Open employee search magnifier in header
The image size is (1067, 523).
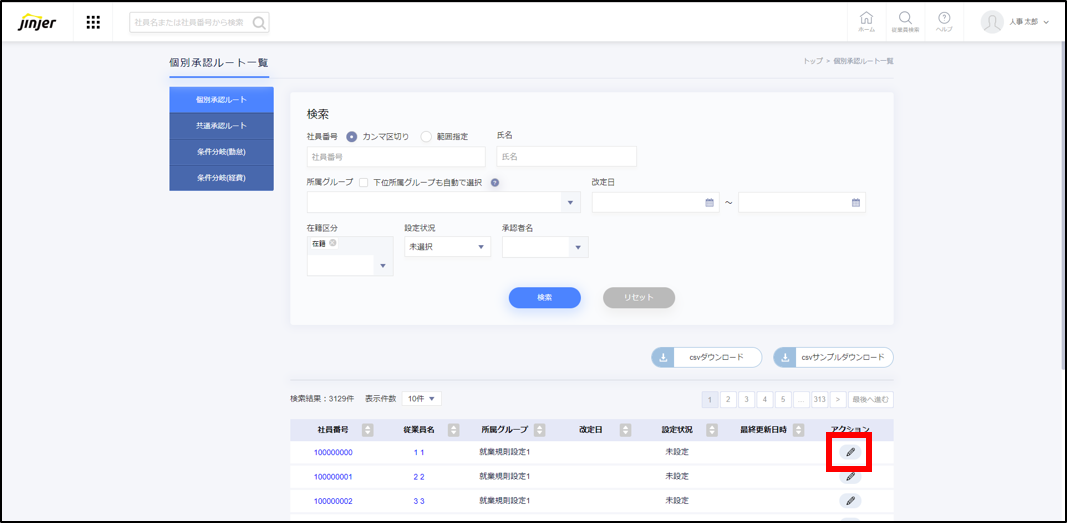(905, 21)
